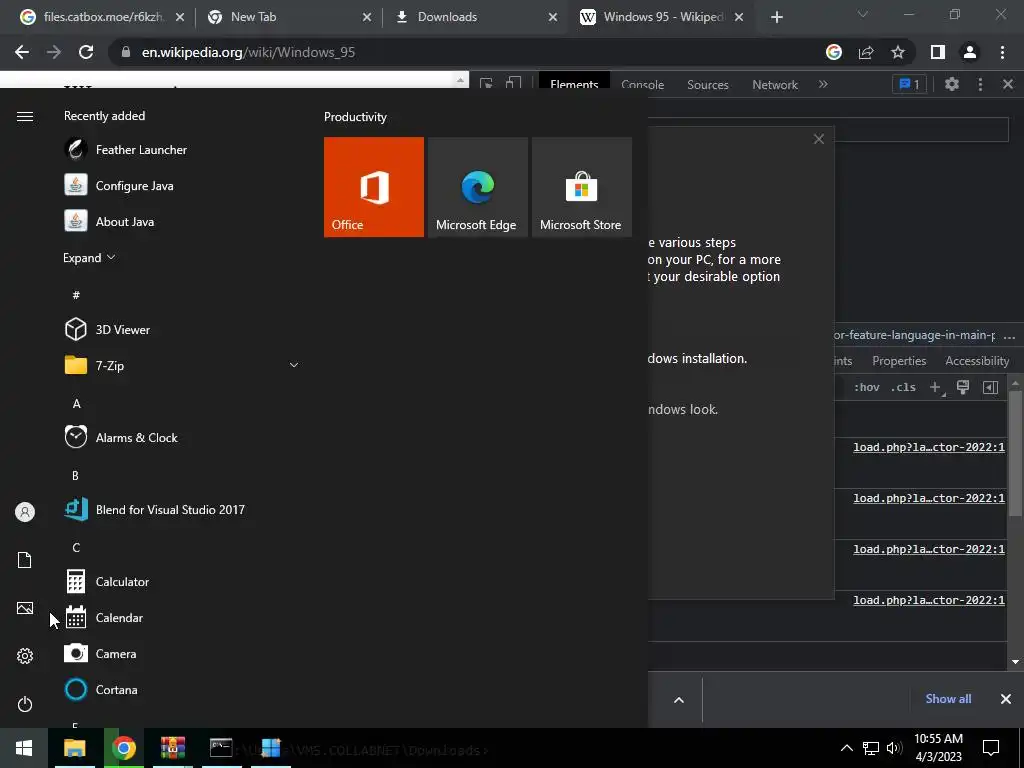
Task: Open a new browser tab
Action: [x=776, y=17]
